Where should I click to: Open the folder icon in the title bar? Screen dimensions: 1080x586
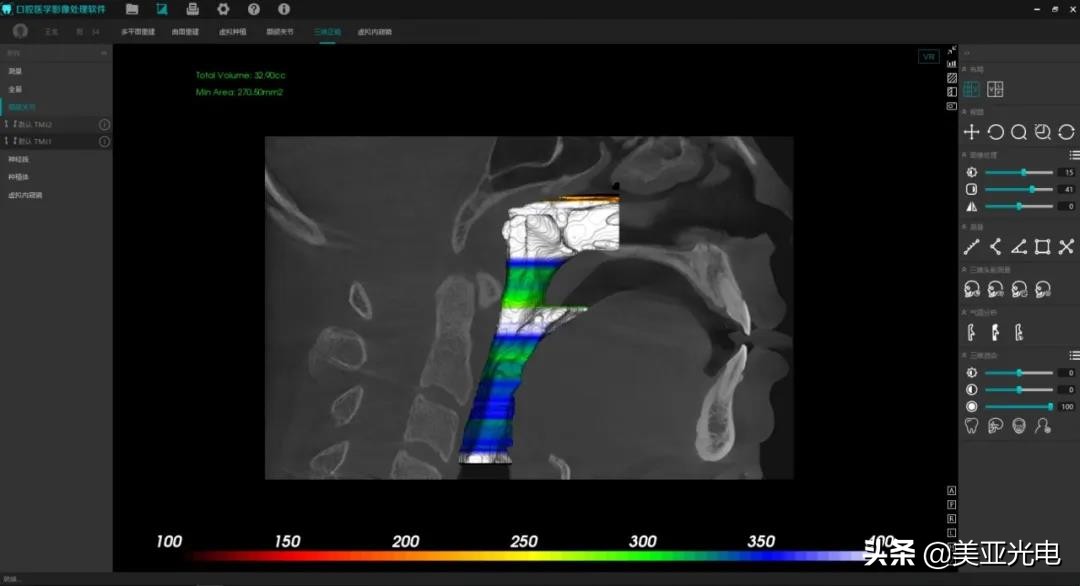(x=132, y=9)
